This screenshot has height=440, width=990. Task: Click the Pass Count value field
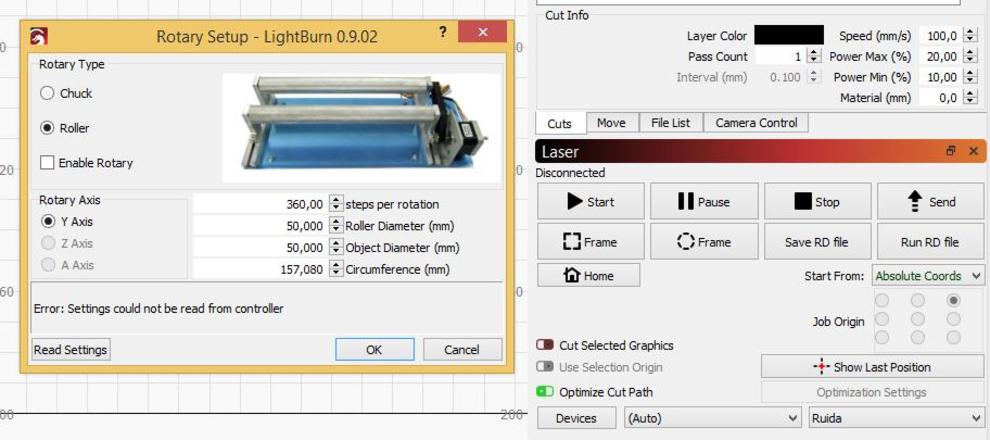click(x=781, y=56)
